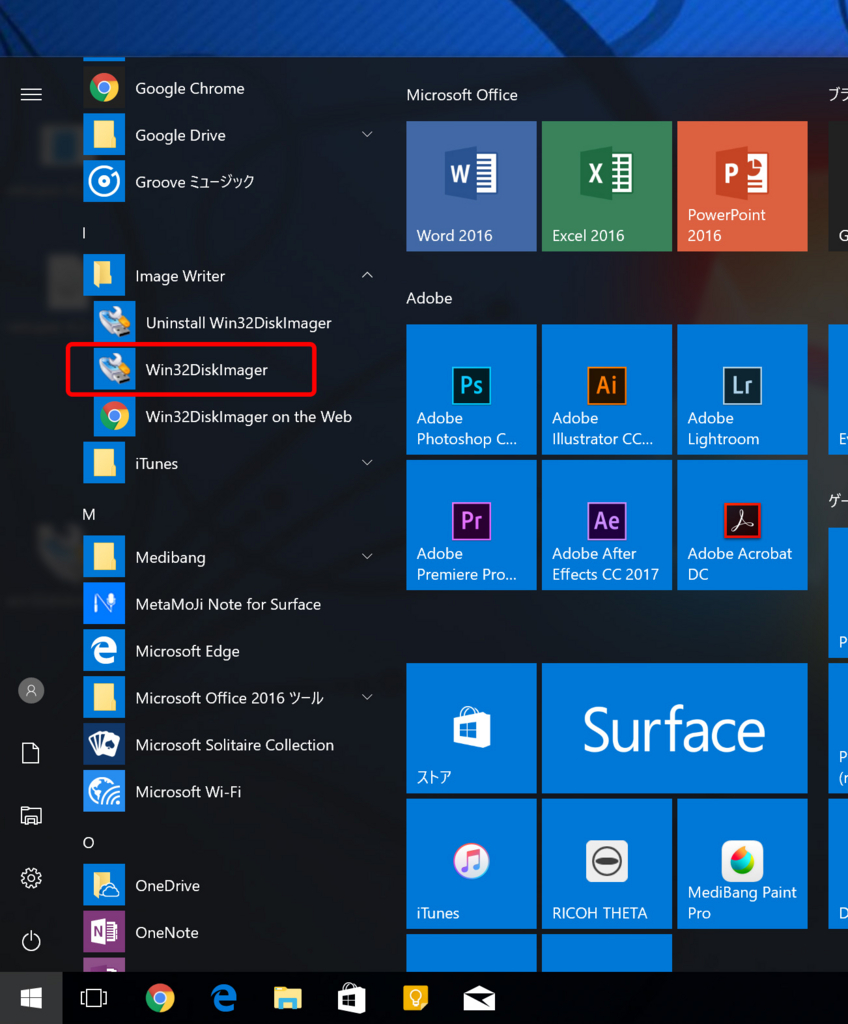Open Microsoft Edge from app list

pyautogui.click(x=229, y=651)
